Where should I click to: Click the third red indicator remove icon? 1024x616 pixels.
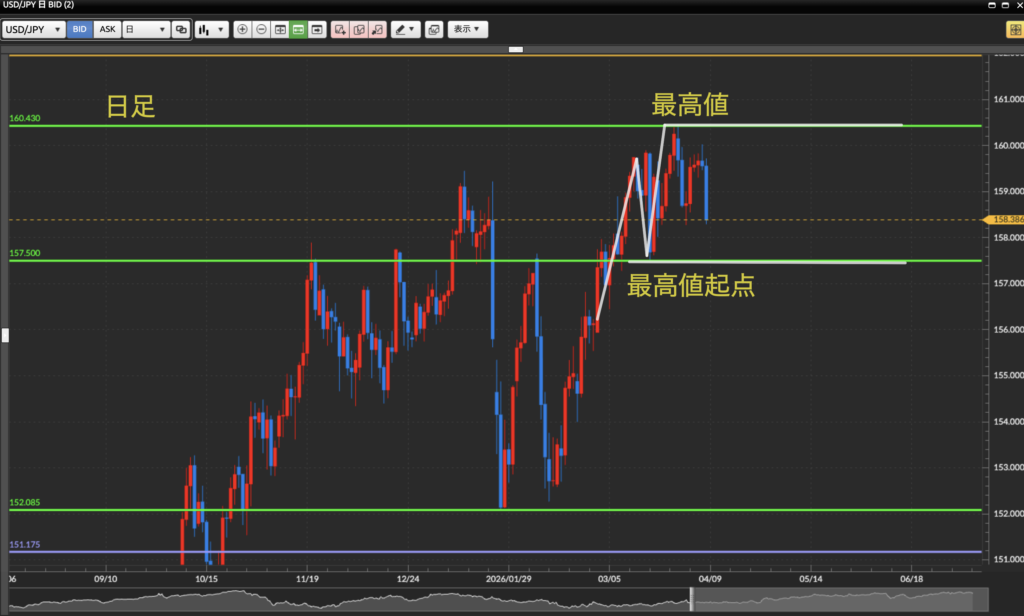(x=377, y=30)
